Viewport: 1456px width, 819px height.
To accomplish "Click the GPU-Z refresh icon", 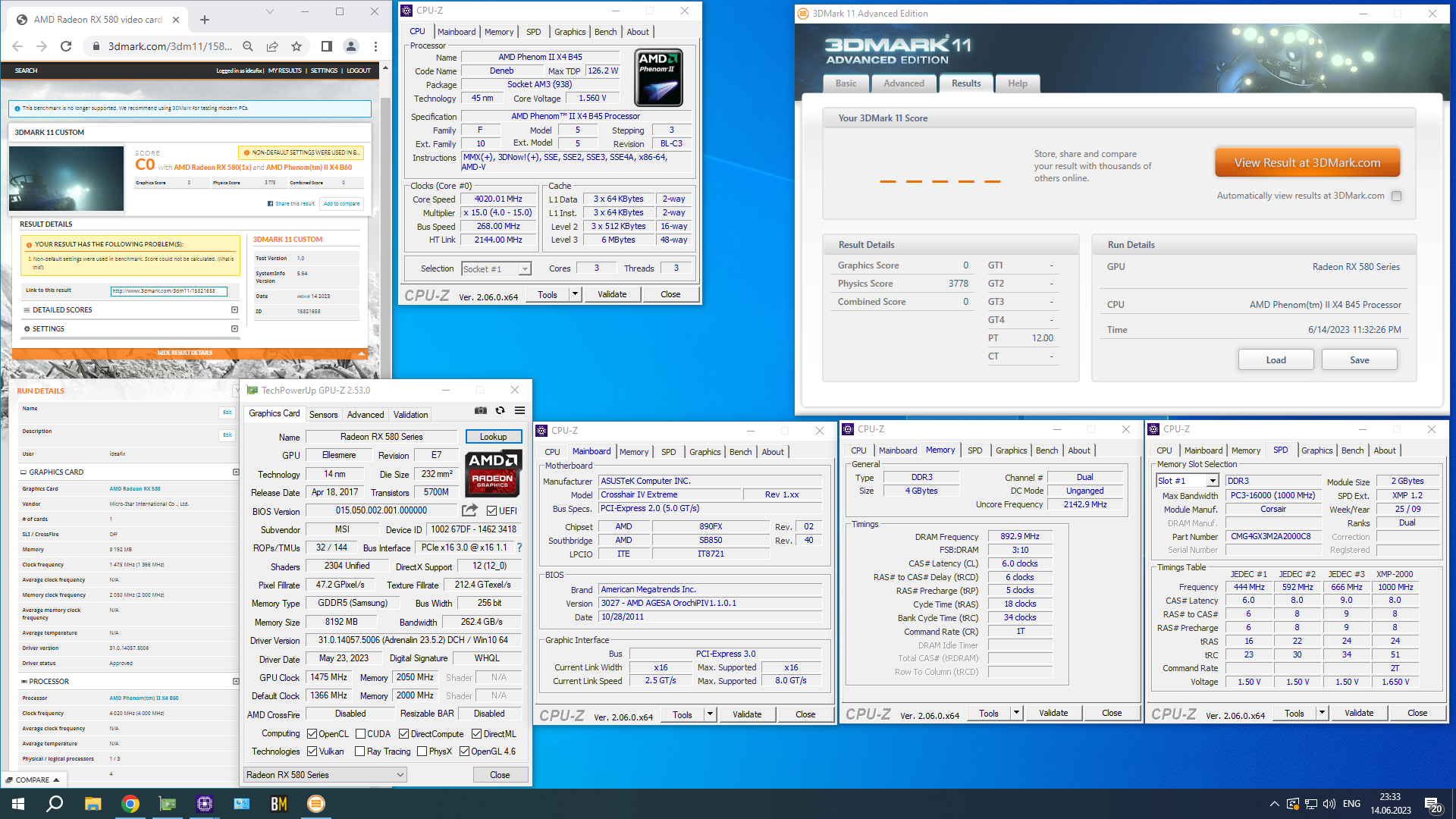I will coord(500,410).
